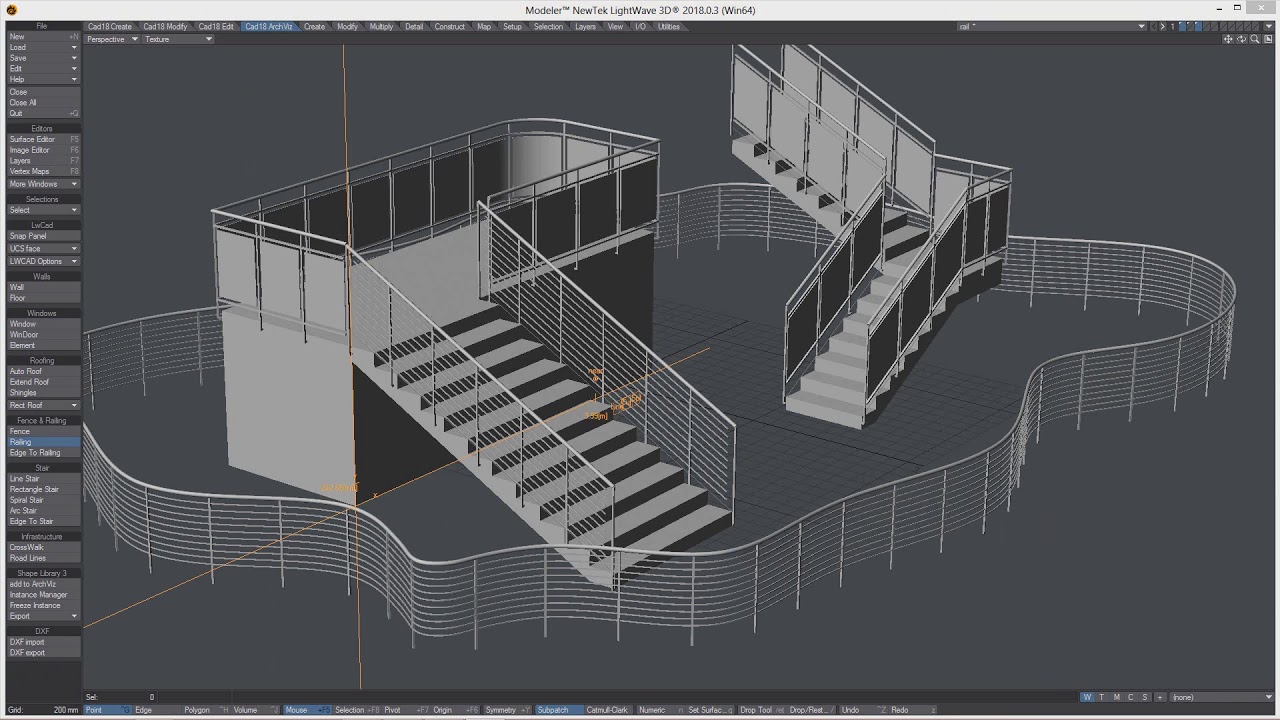Screen dimensions: 1280x720
Task: Select the second layer slot
Action: (1190, 27)
